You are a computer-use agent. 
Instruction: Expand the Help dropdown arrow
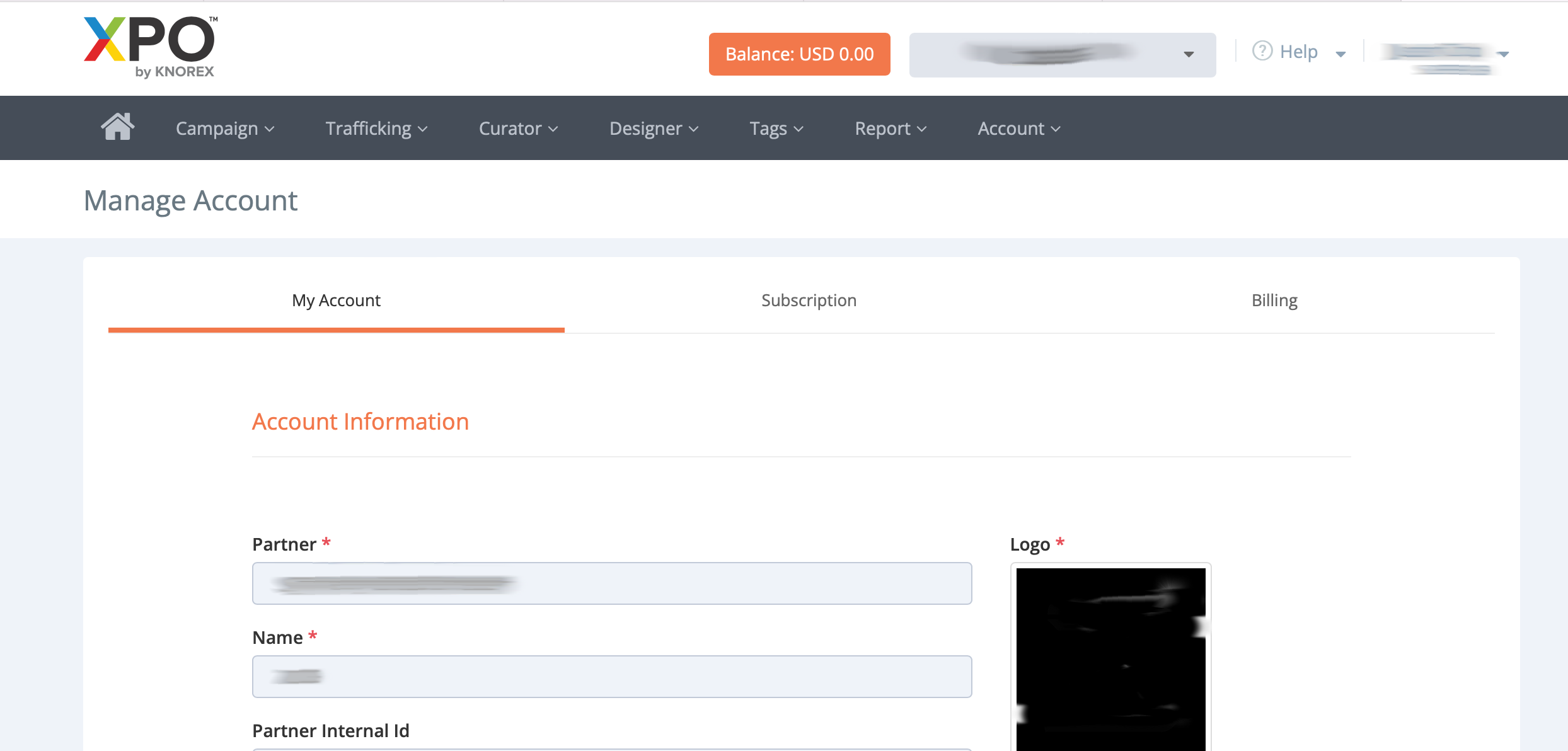click(x=1340, y=54)
